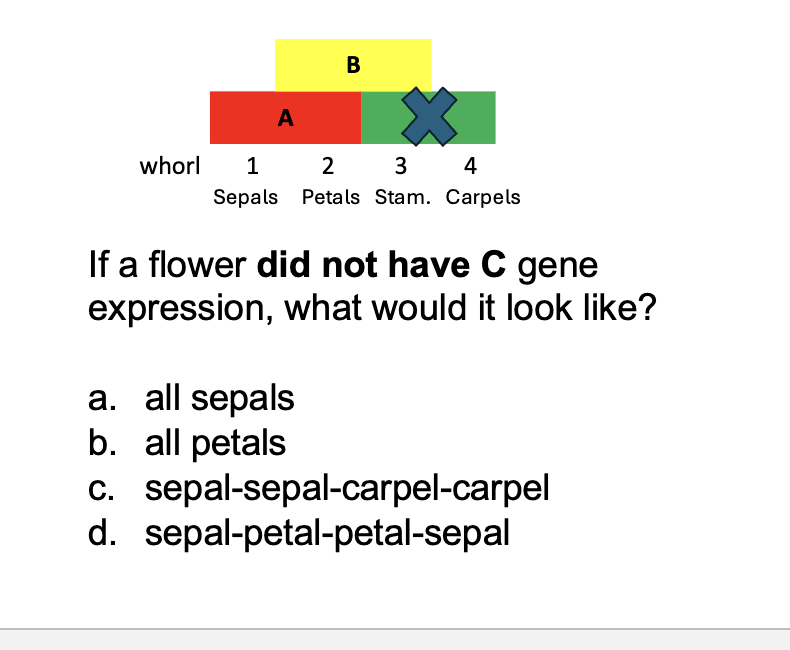This screenshot has height=650, width=790.
Task: Choose answer c, sepal-sepal-carpel-carpel
Action: tap(347, 488)
